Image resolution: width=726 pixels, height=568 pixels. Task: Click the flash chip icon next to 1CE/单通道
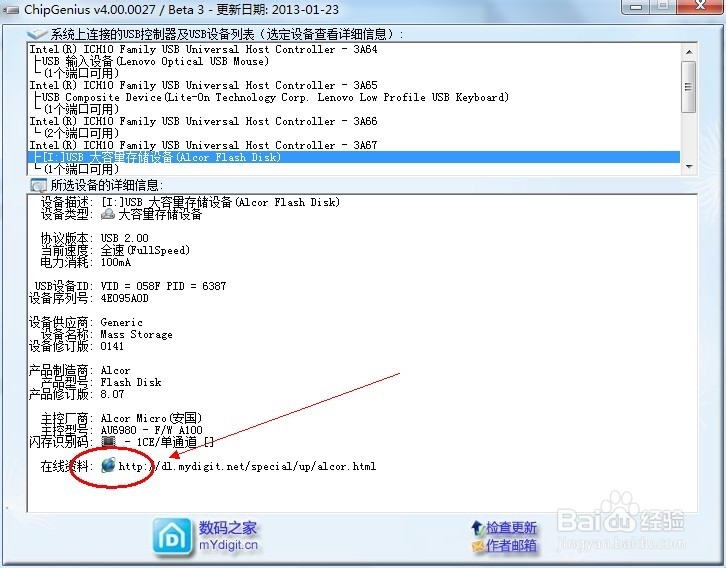click(109, 442)
